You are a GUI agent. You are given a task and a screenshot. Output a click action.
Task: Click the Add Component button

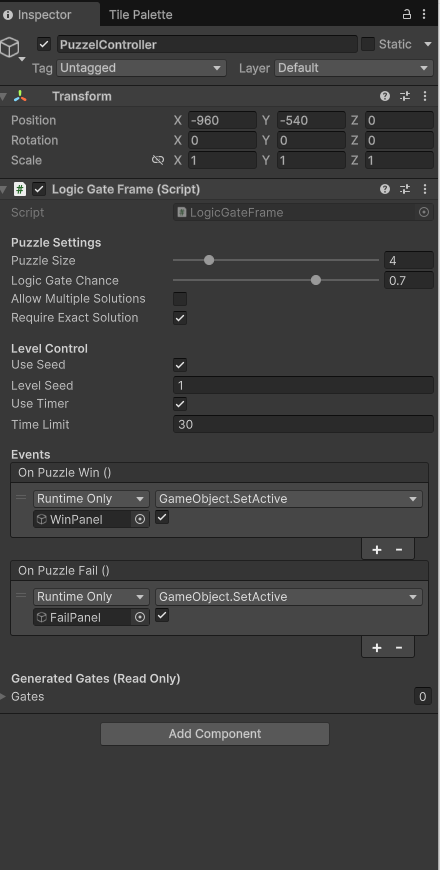(215, 734)
